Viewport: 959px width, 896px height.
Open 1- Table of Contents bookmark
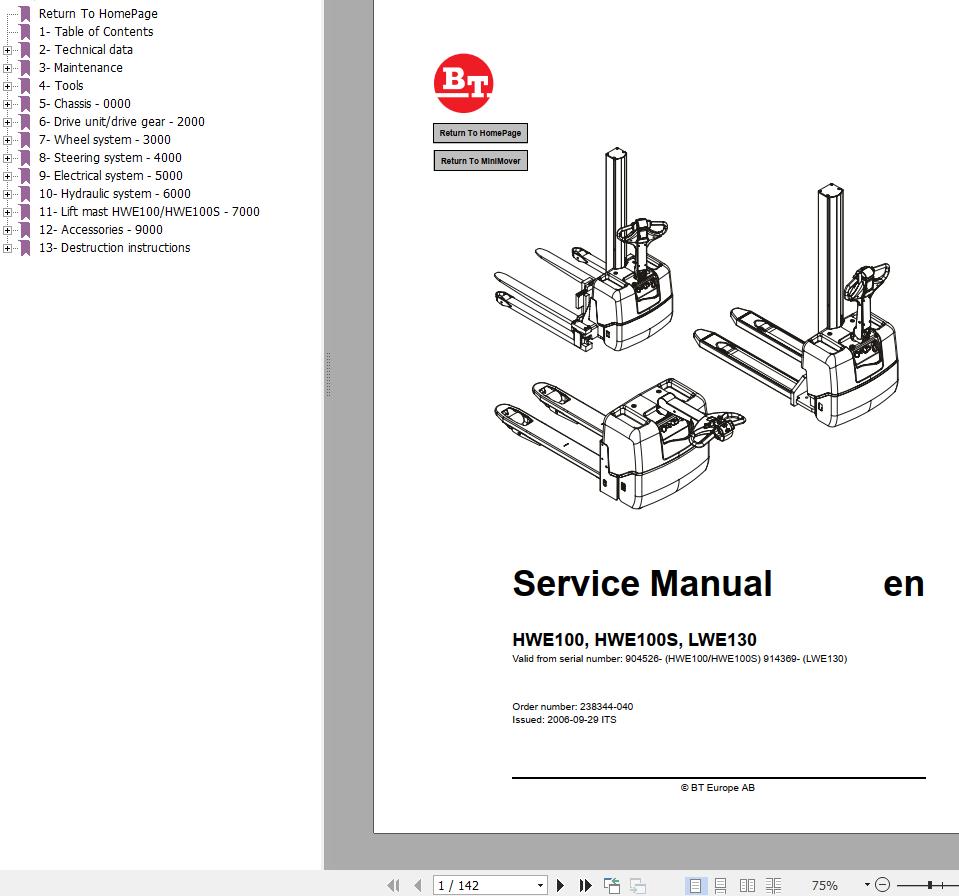(x=96, y=32)
